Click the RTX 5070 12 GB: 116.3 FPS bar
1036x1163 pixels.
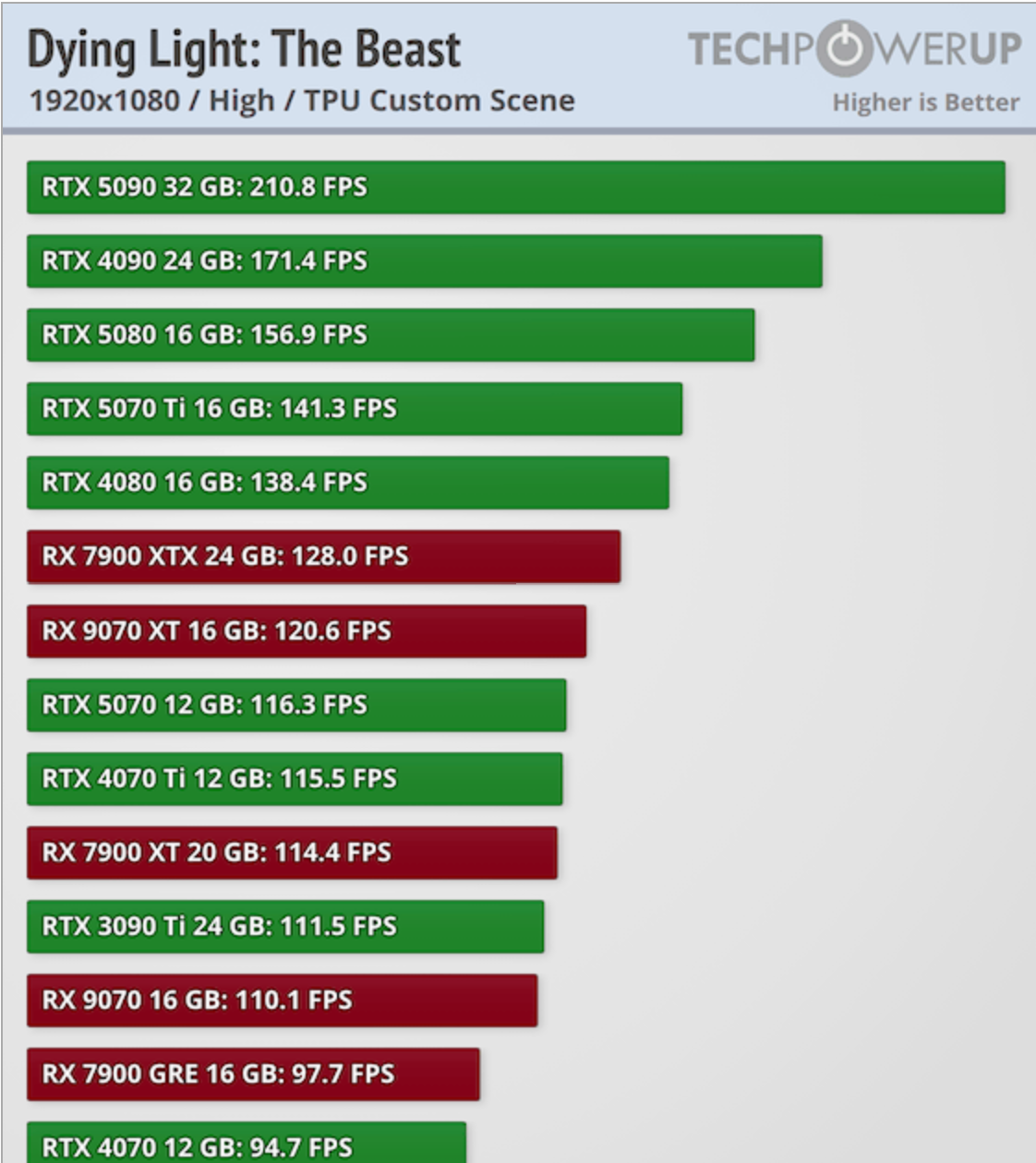pos(296,705)
